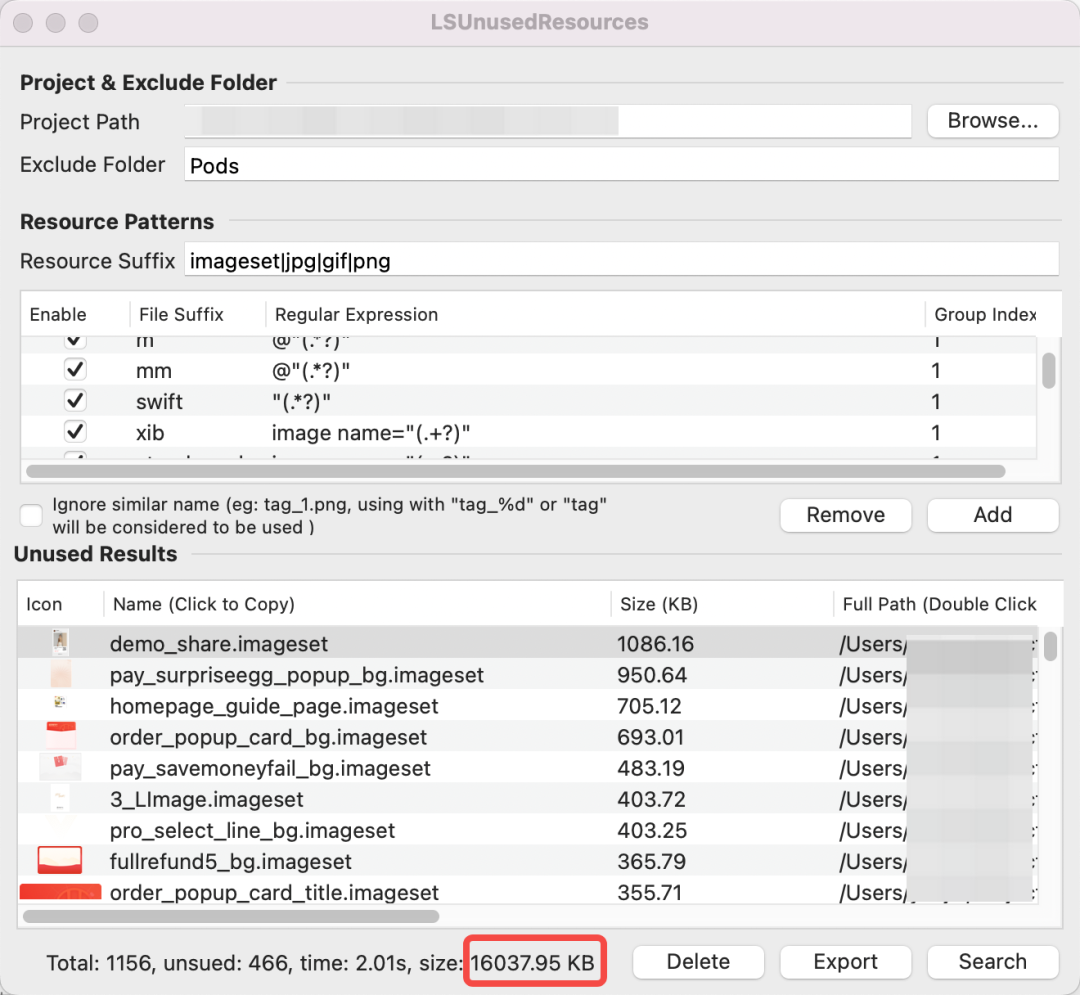The height and width of the screenshot is (995, 1080).
Task: Enable Ignore similar name option
Action: click(32, 515)
